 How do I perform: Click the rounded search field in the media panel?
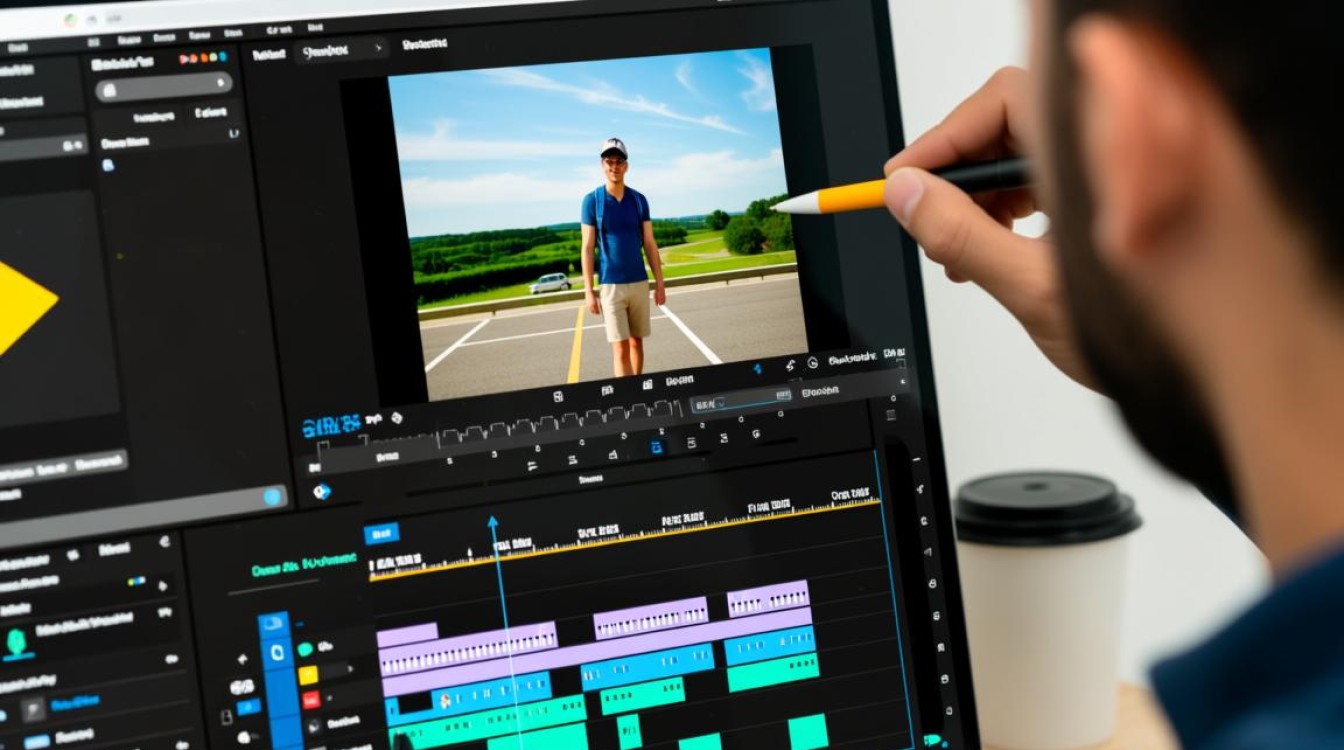point(164,88)
